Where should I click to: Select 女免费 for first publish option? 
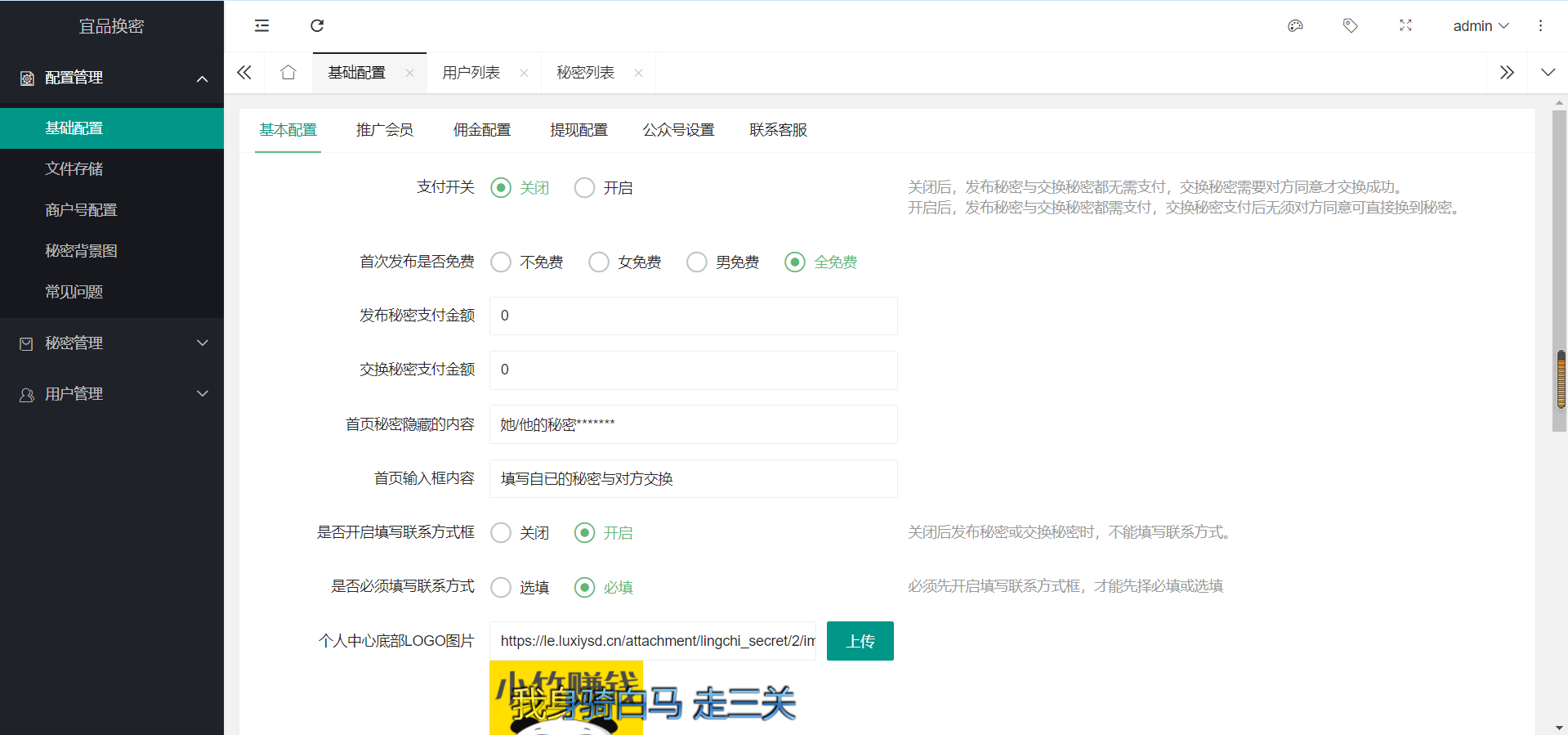tap(599, 262)
